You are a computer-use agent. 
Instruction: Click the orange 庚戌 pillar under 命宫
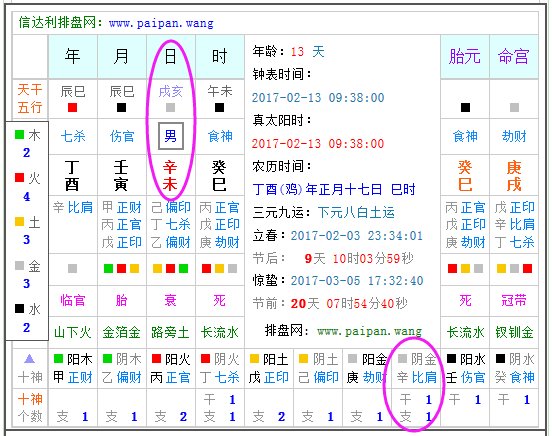click(514, 175)
